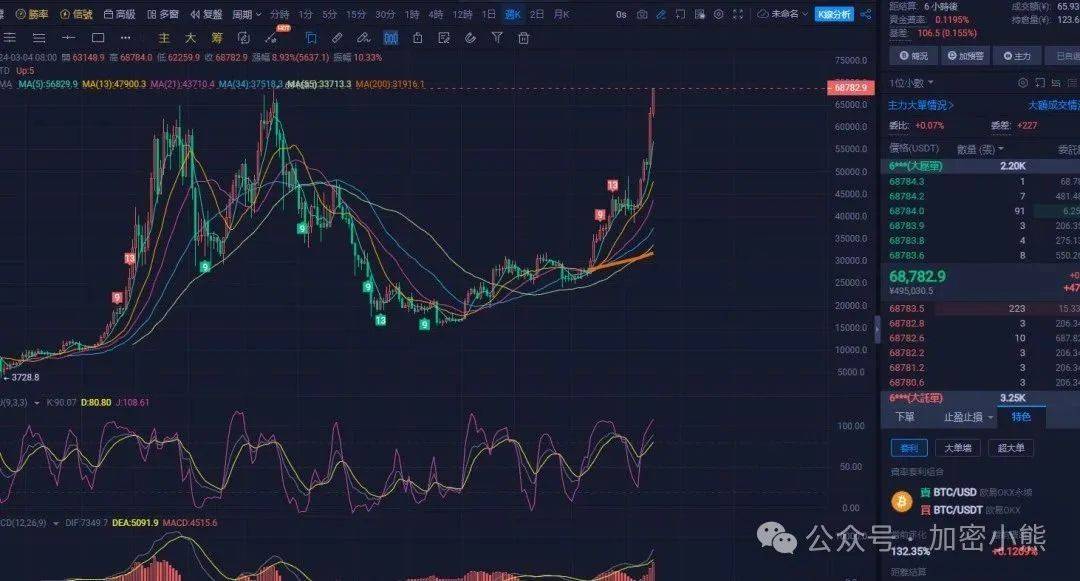This screenshot has height=581, width=1080.
Task: Open the 高級 advanced menu
Action: coord(120,14)
